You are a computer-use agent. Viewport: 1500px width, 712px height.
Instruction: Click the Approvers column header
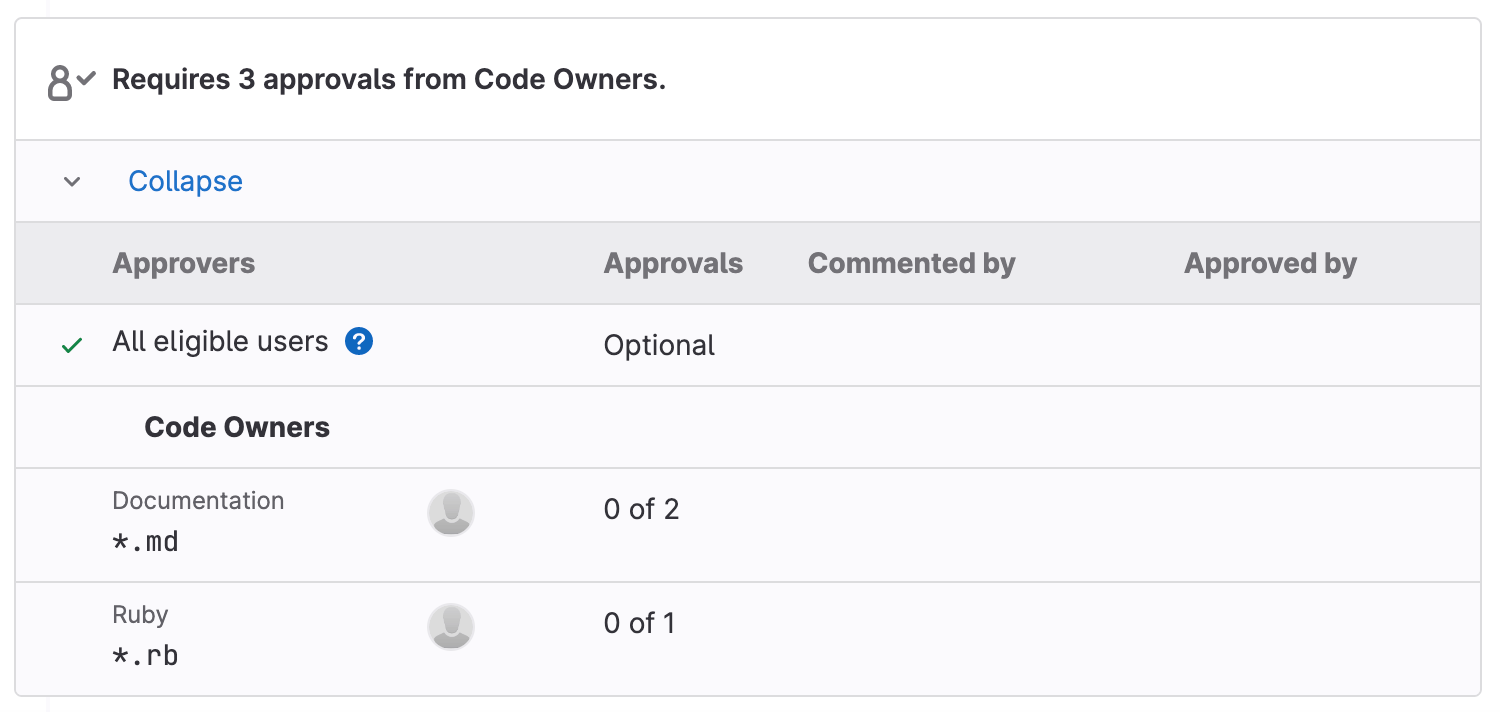click(183, 263)
